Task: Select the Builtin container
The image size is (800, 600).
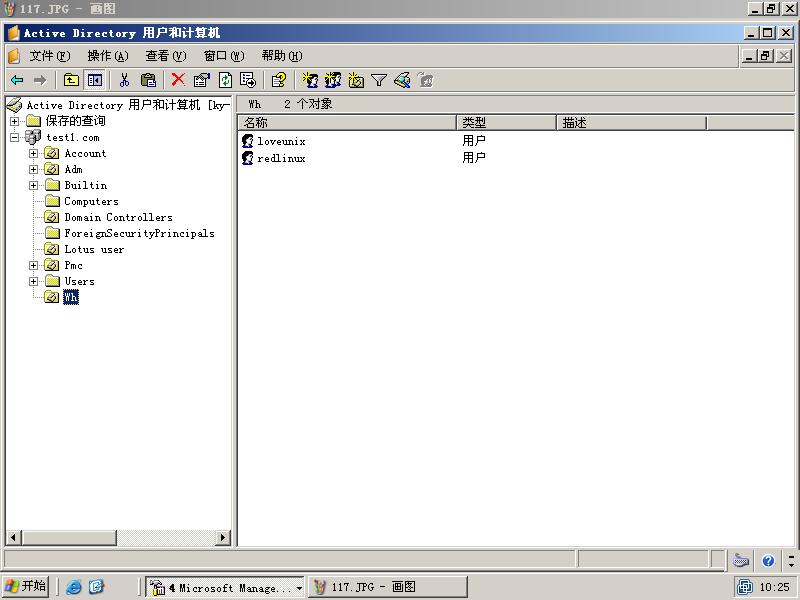Action: point(86,185)
